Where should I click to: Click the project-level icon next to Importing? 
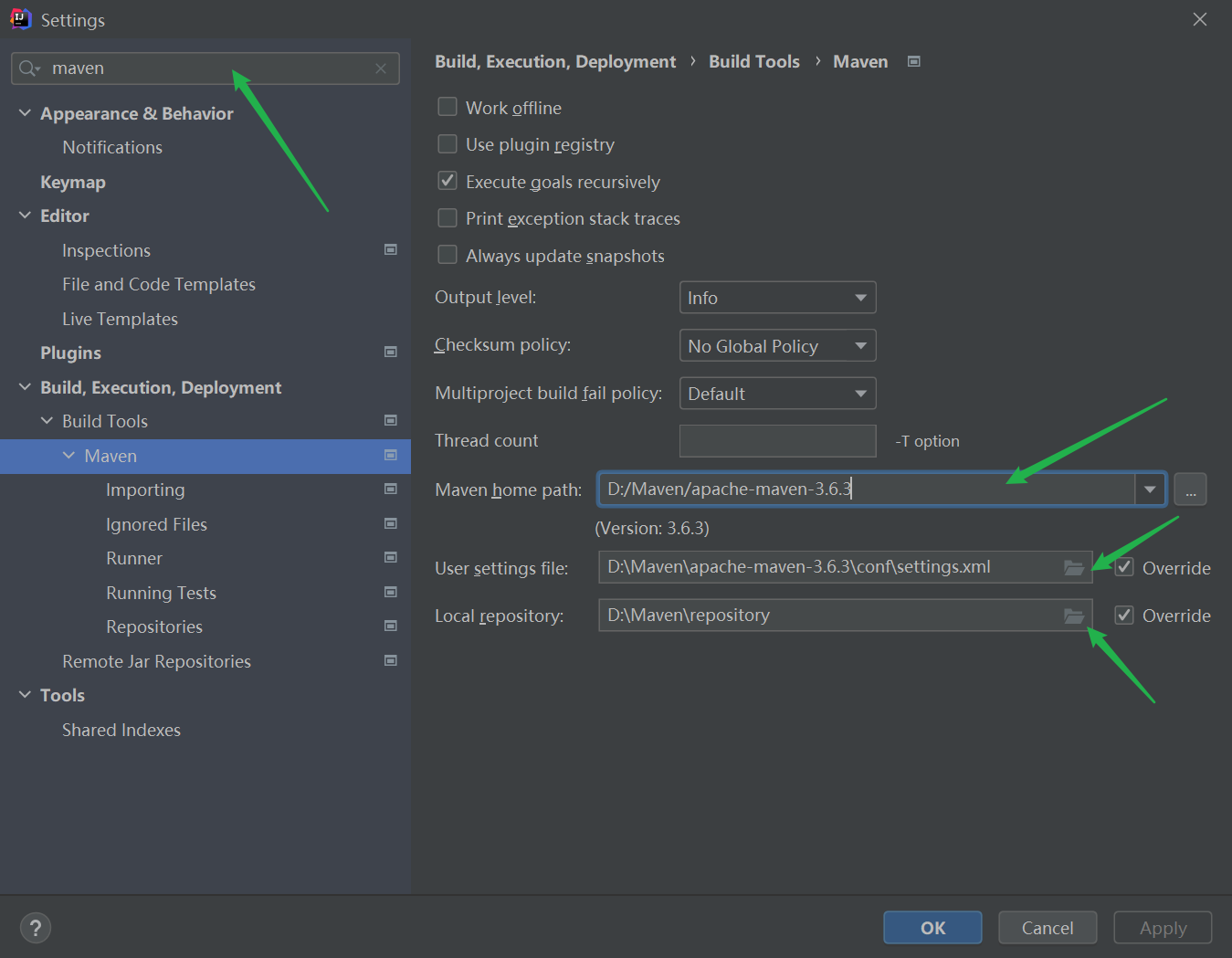391,489
